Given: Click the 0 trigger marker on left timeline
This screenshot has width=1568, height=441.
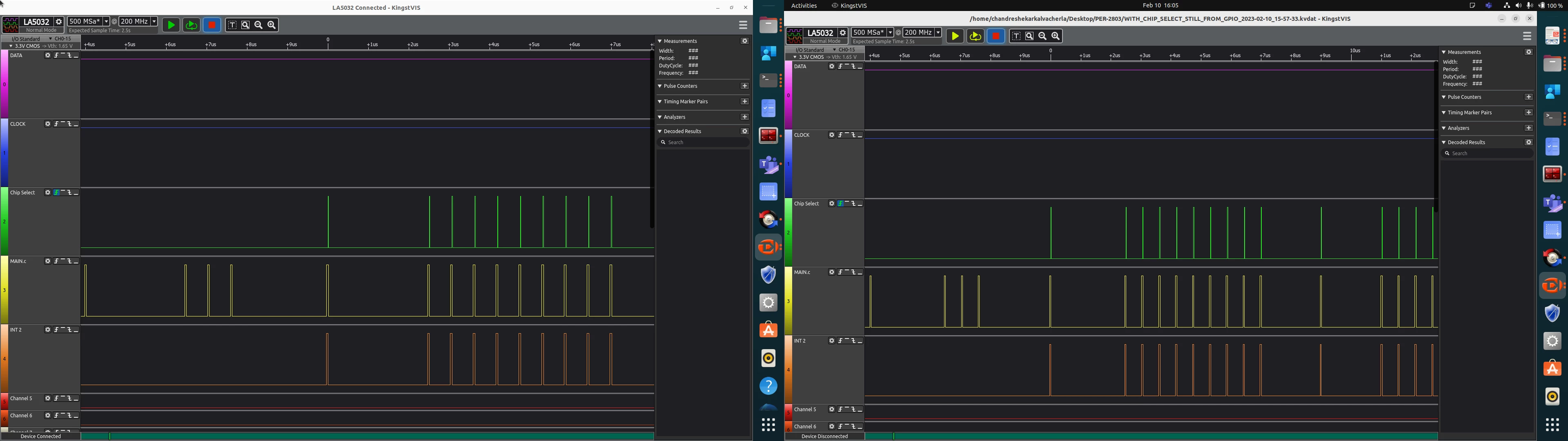Looking at the screenshot, I should pos(328,40).
